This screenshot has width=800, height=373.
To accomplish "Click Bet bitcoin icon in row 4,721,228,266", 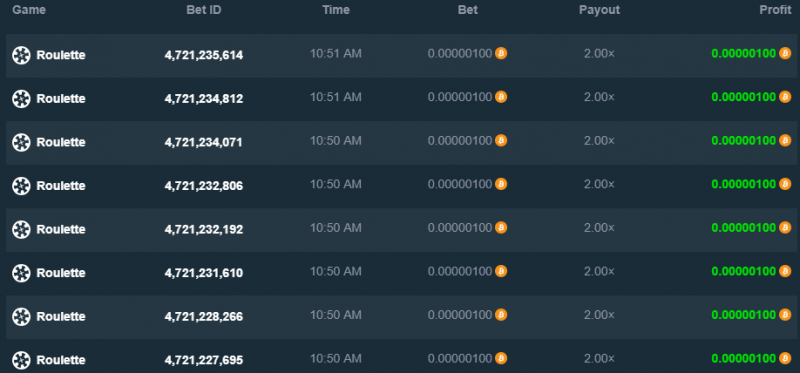I will pos(501,314).
